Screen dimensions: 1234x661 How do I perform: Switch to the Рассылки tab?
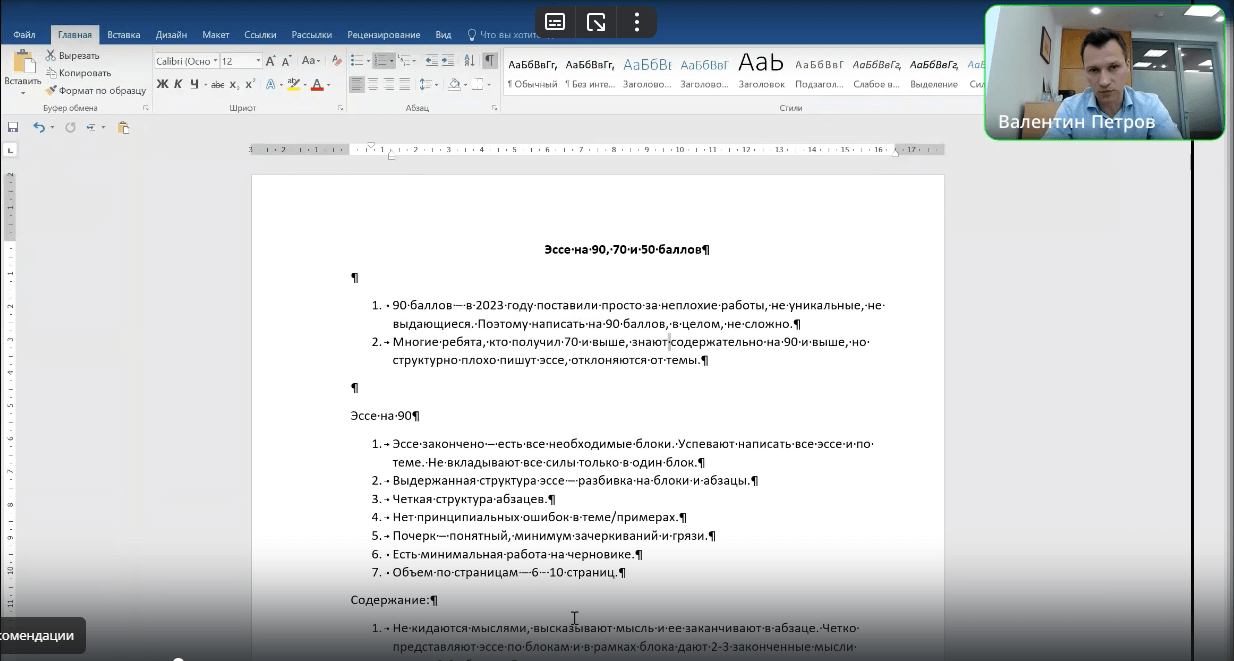(x=312, y=34)
